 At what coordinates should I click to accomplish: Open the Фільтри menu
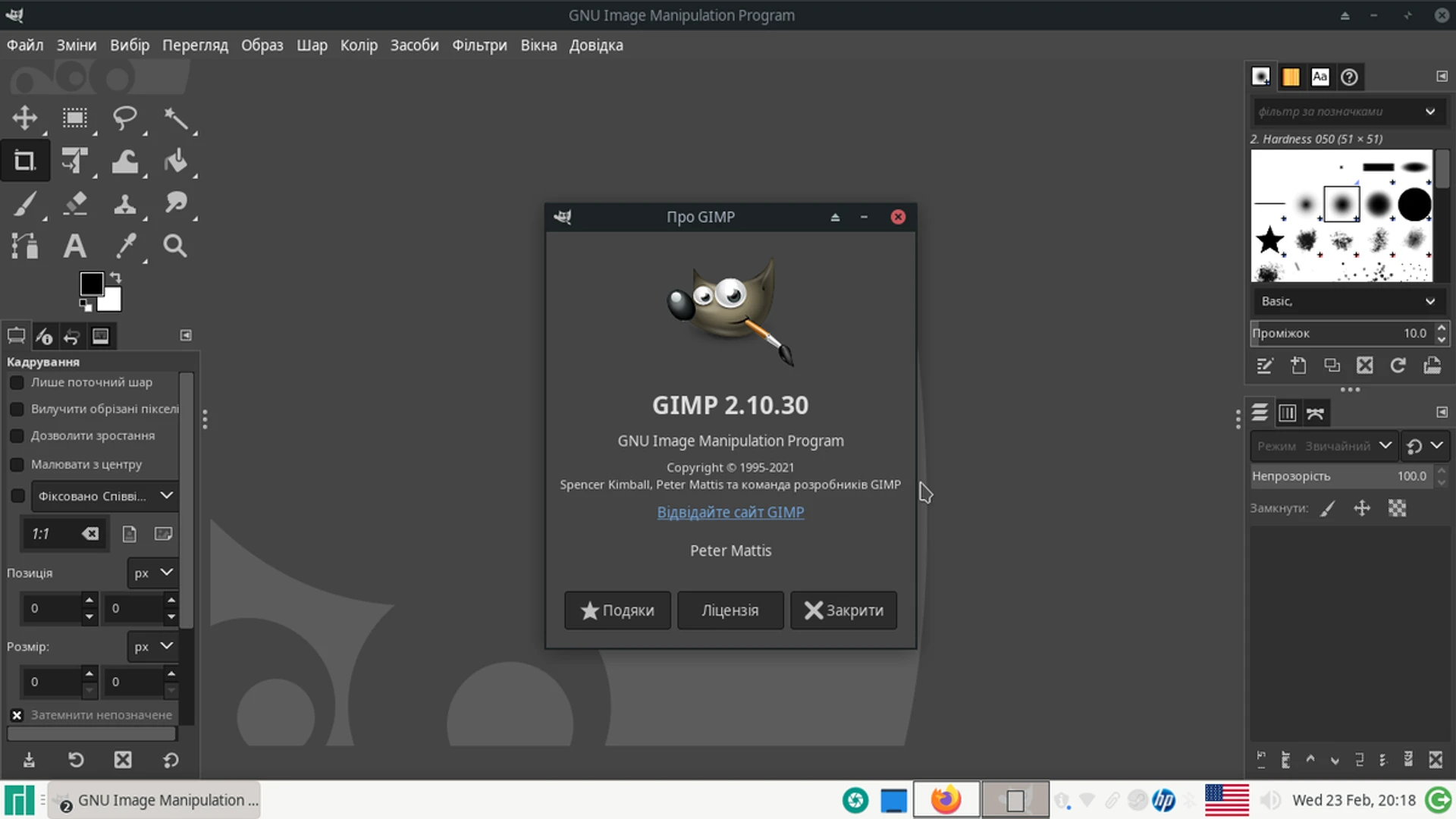[479, 45]
